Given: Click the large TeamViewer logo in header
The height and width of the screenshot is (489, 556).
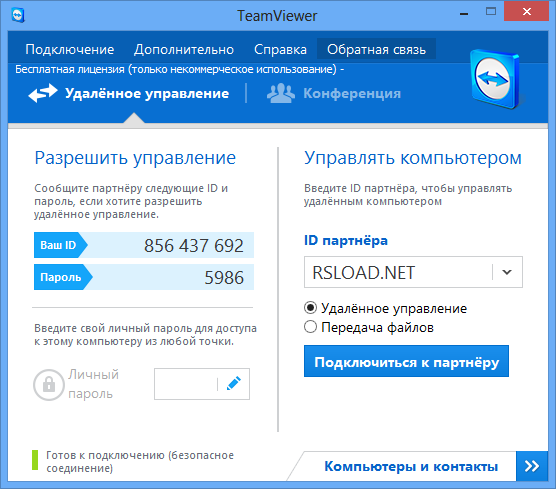Looking at the screenshot, I should click(x=495, y=79).
